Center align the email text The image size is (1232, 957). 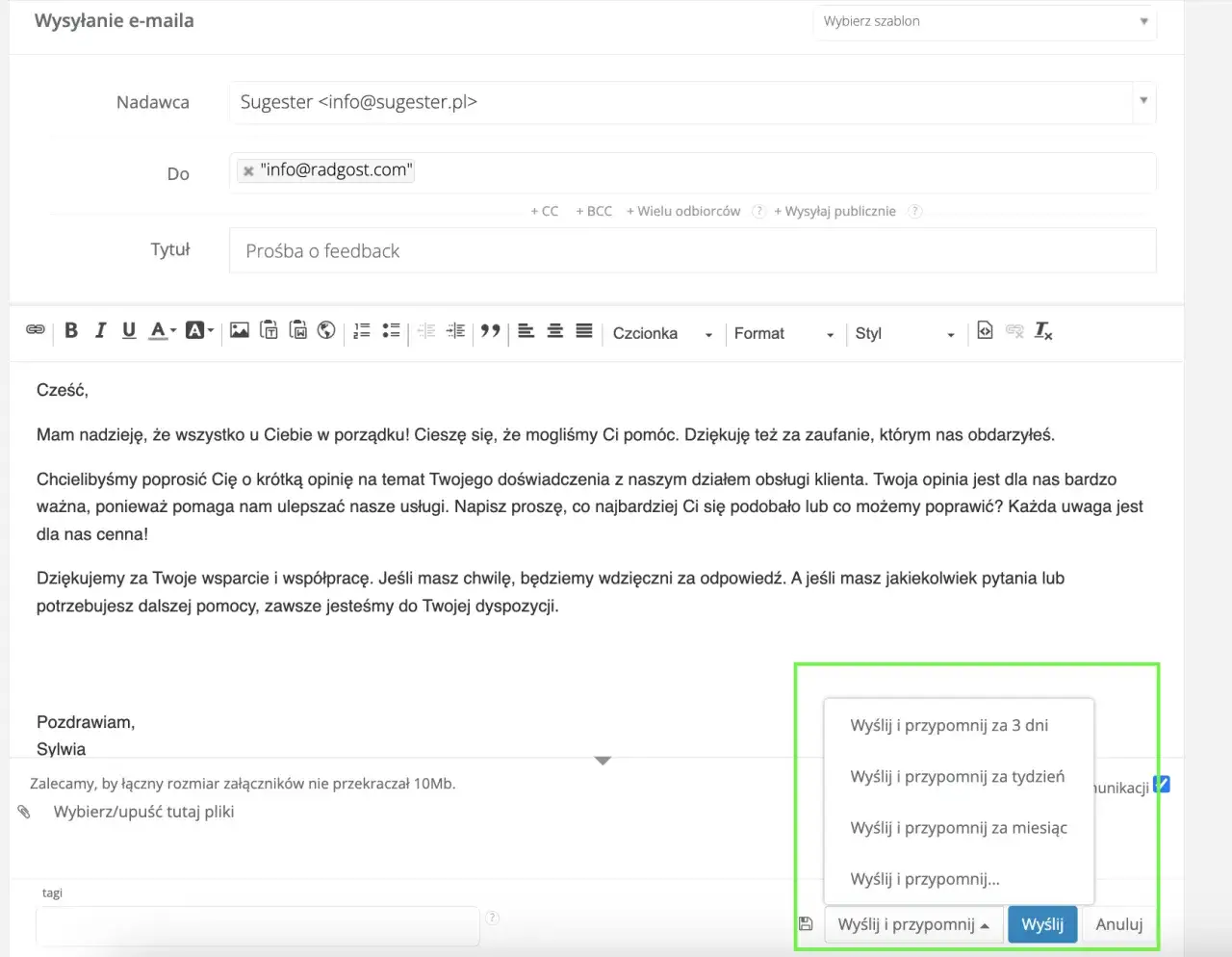[x=555, y=331]
